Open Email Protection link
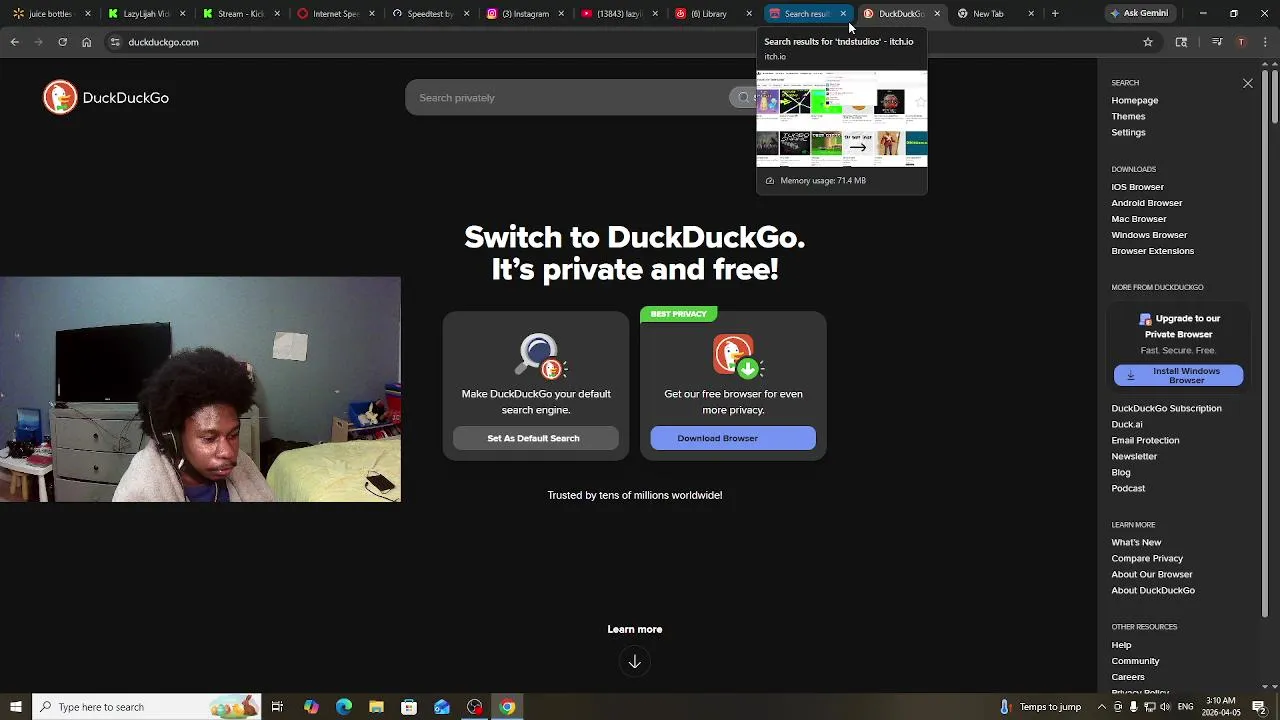 [1145, 440]
